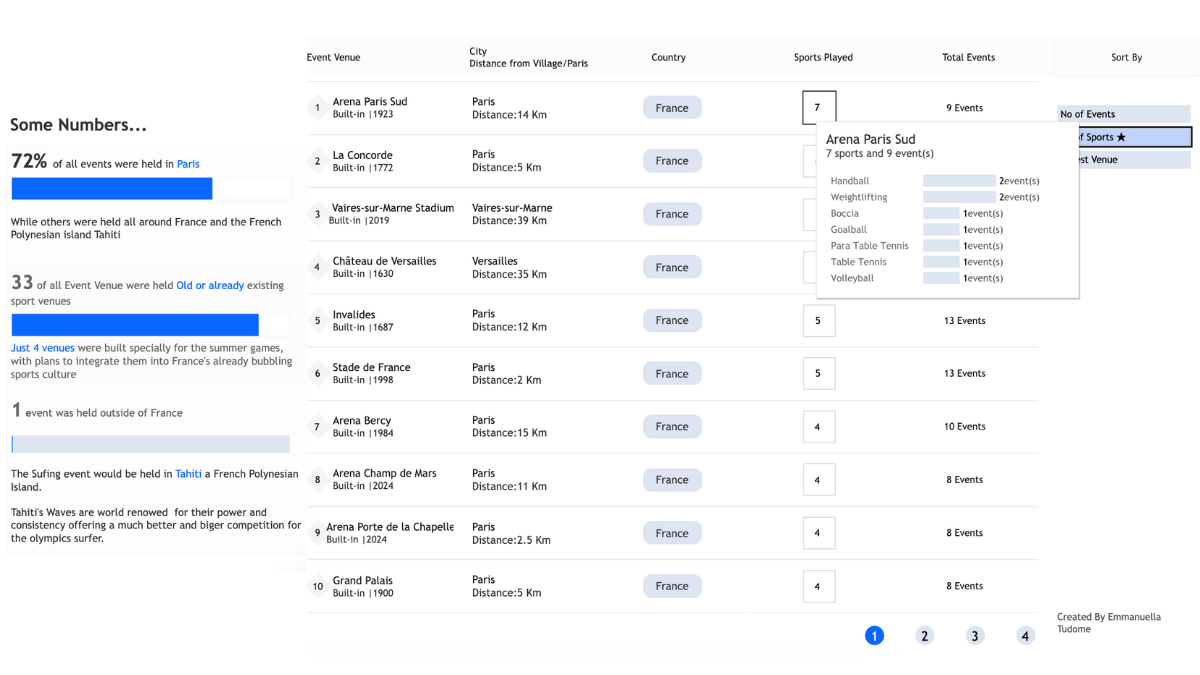The height and width of the screenshot is (675, 1200).
Task: Click the highlighted page 1 circle
Action: (874, 635)
